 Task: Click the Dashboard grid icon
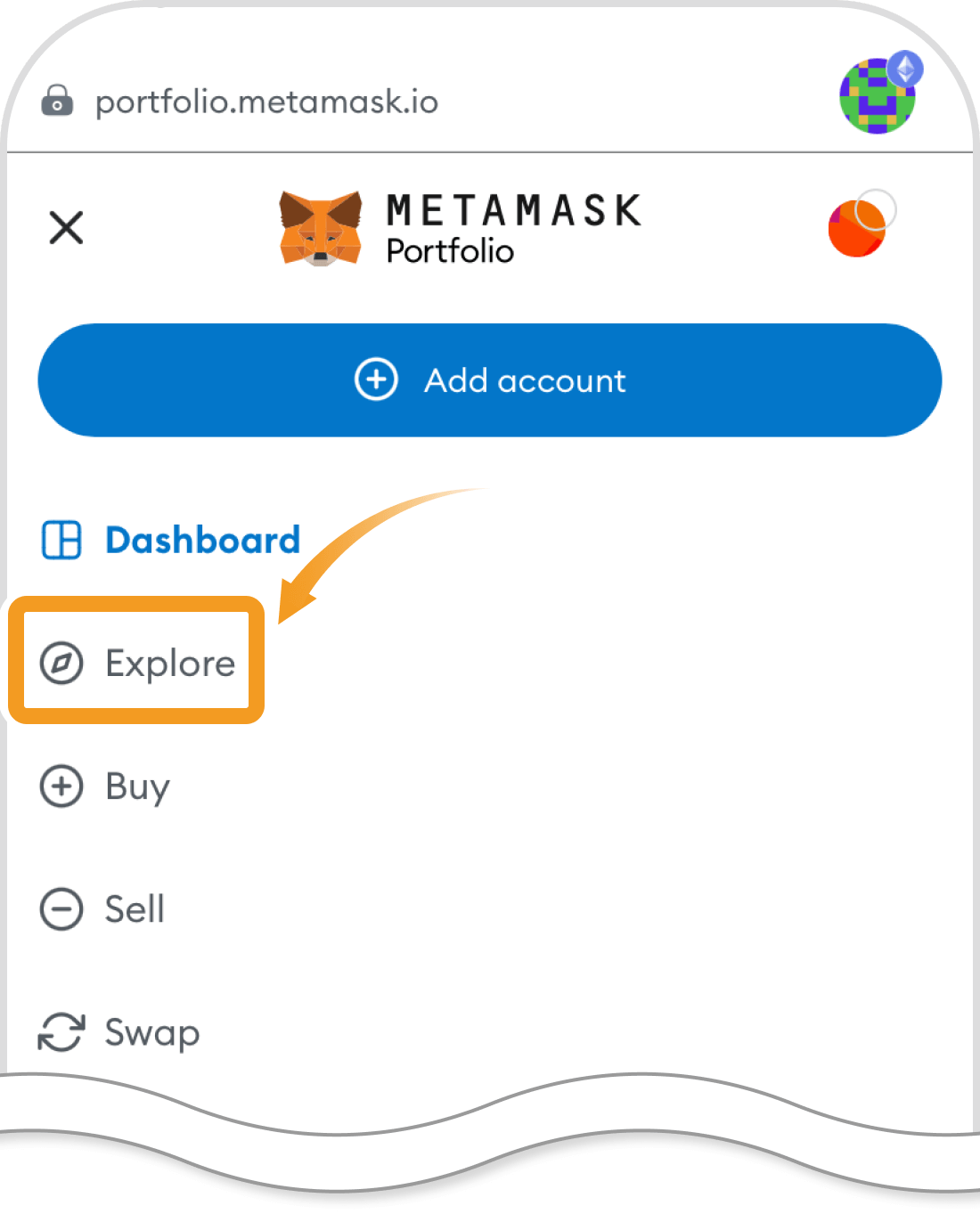coord(61,540)
